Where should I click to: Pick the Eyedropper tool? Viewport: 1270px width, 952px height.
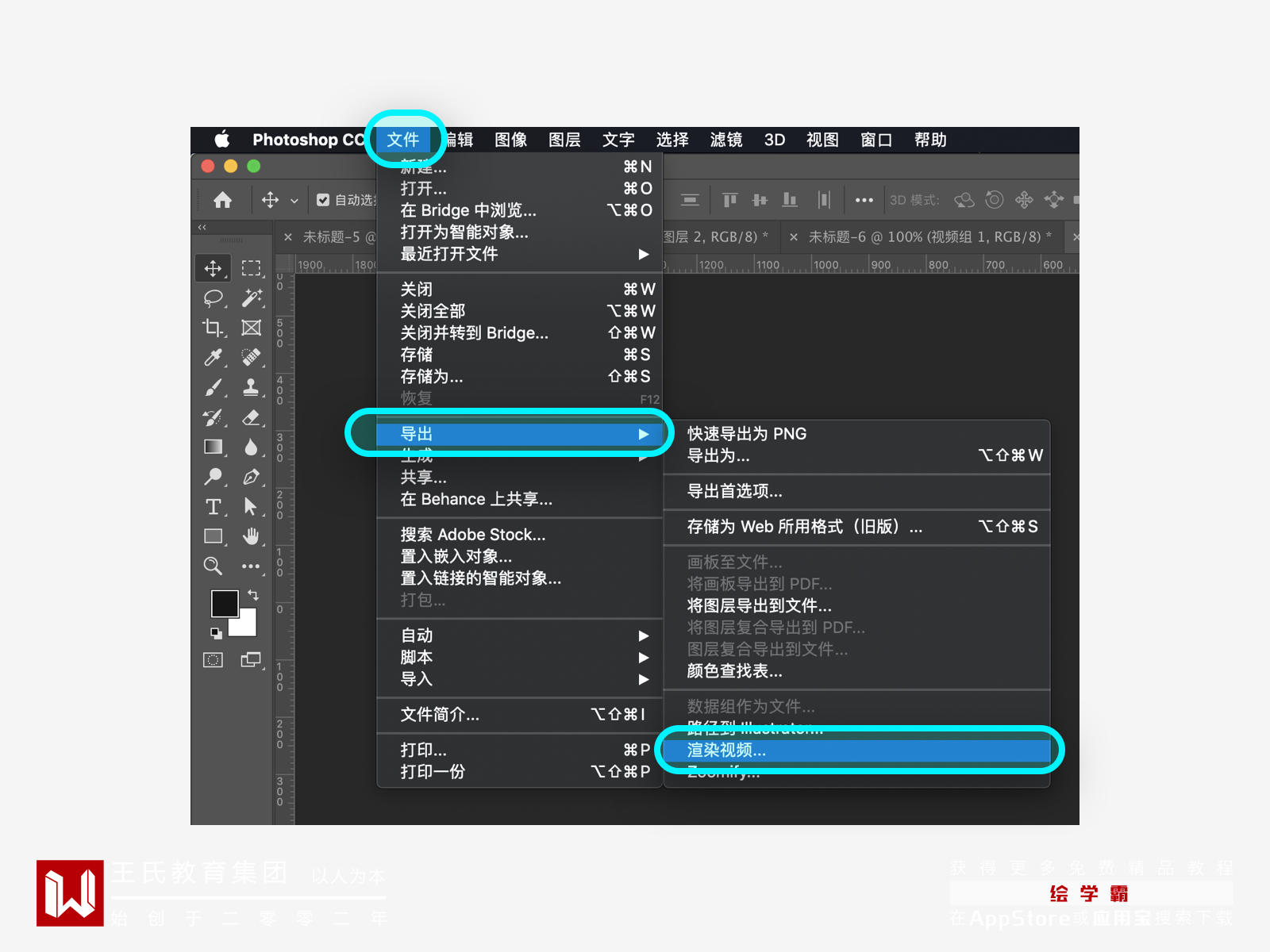click(x=213, y=358)
